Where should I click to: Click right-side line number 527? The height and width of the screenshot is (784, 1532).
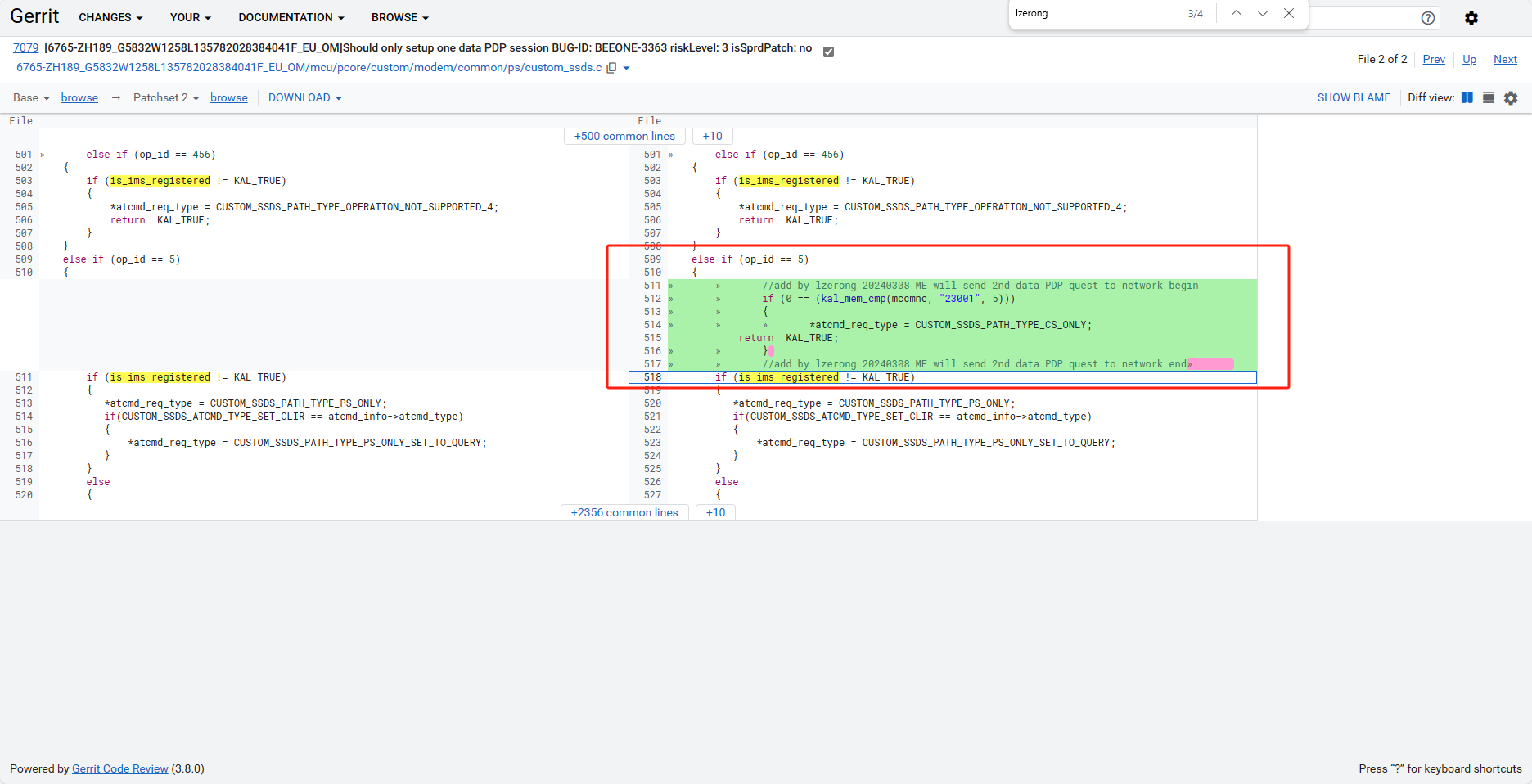tap(652, 495)
